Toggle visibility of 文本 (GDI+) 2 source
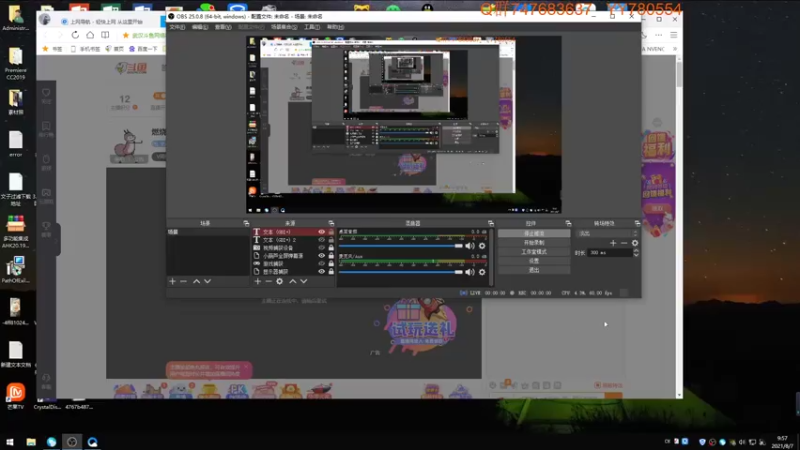Image resolution: width=800 pixels, height=450 pixels. click(x=321, y=240)
